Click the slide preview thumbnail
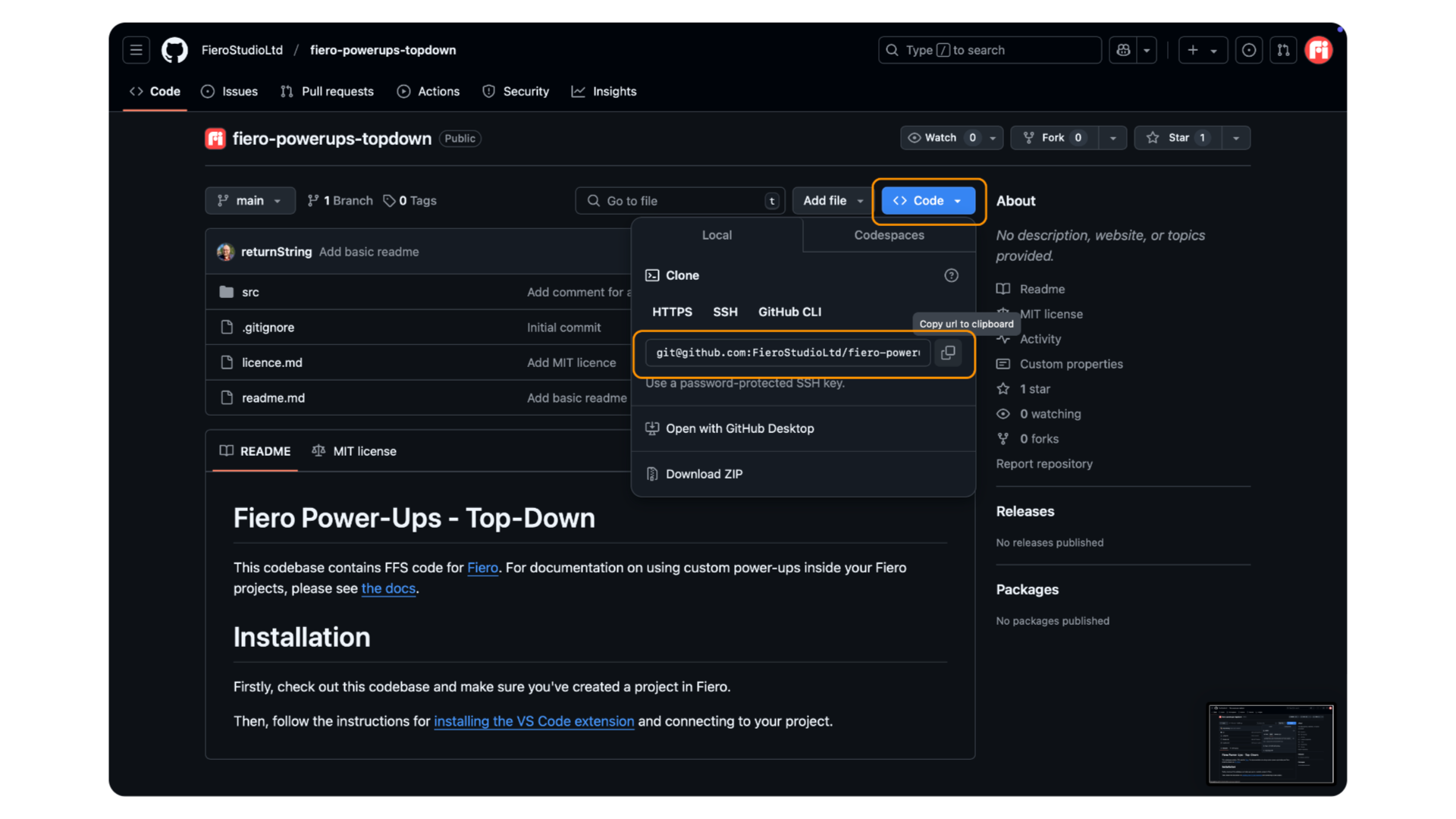 point(1270,744)
